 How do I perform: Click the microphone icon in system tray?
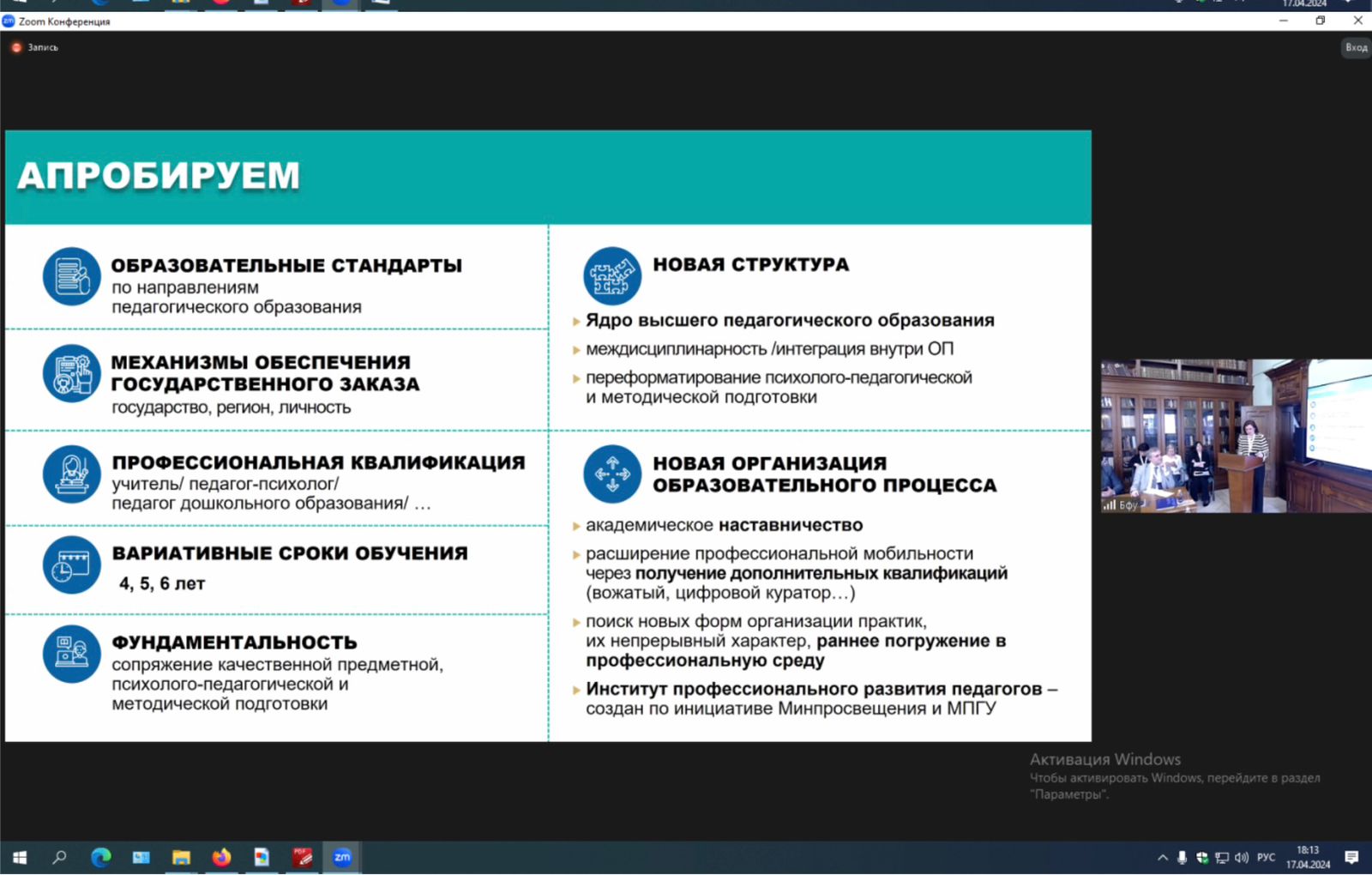[1182, 857]
